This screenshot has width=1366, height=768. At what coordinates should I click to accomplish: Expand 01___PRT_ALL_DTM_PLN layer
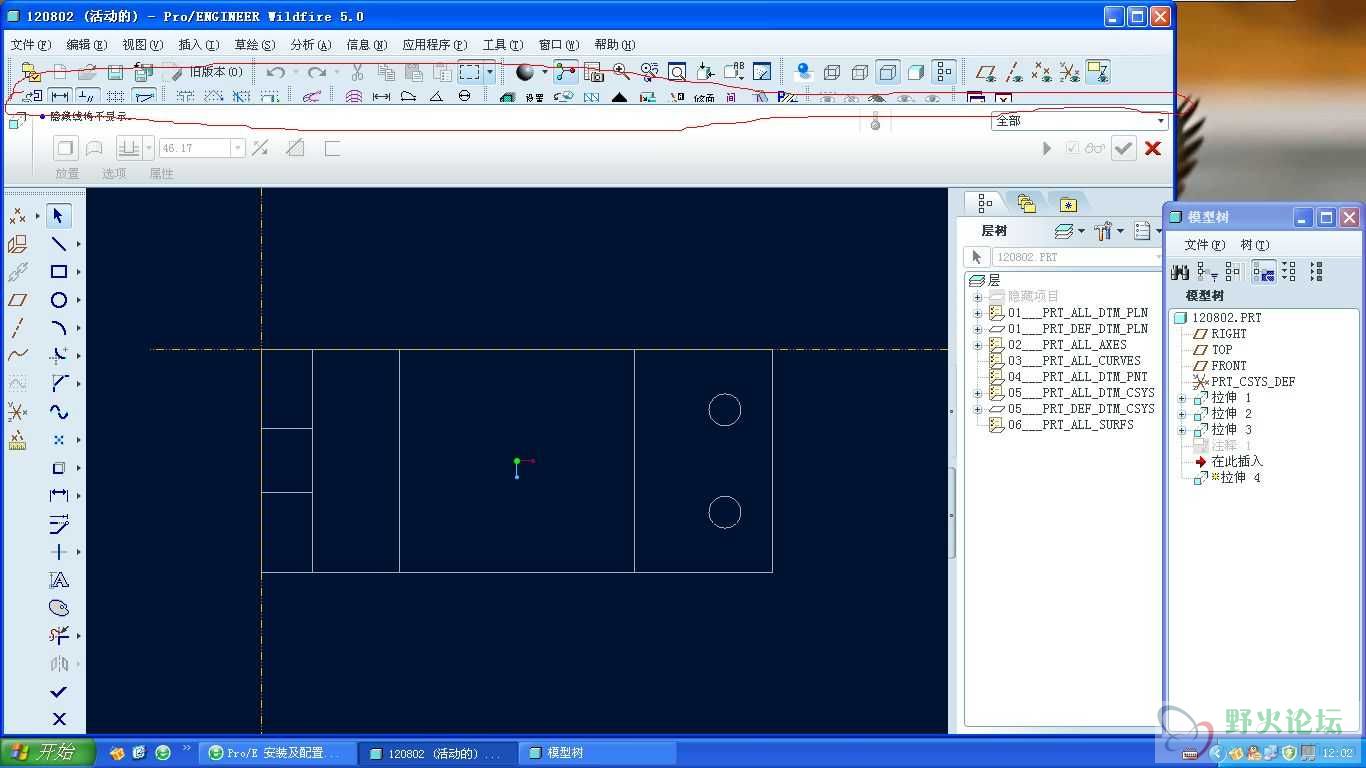978,313
